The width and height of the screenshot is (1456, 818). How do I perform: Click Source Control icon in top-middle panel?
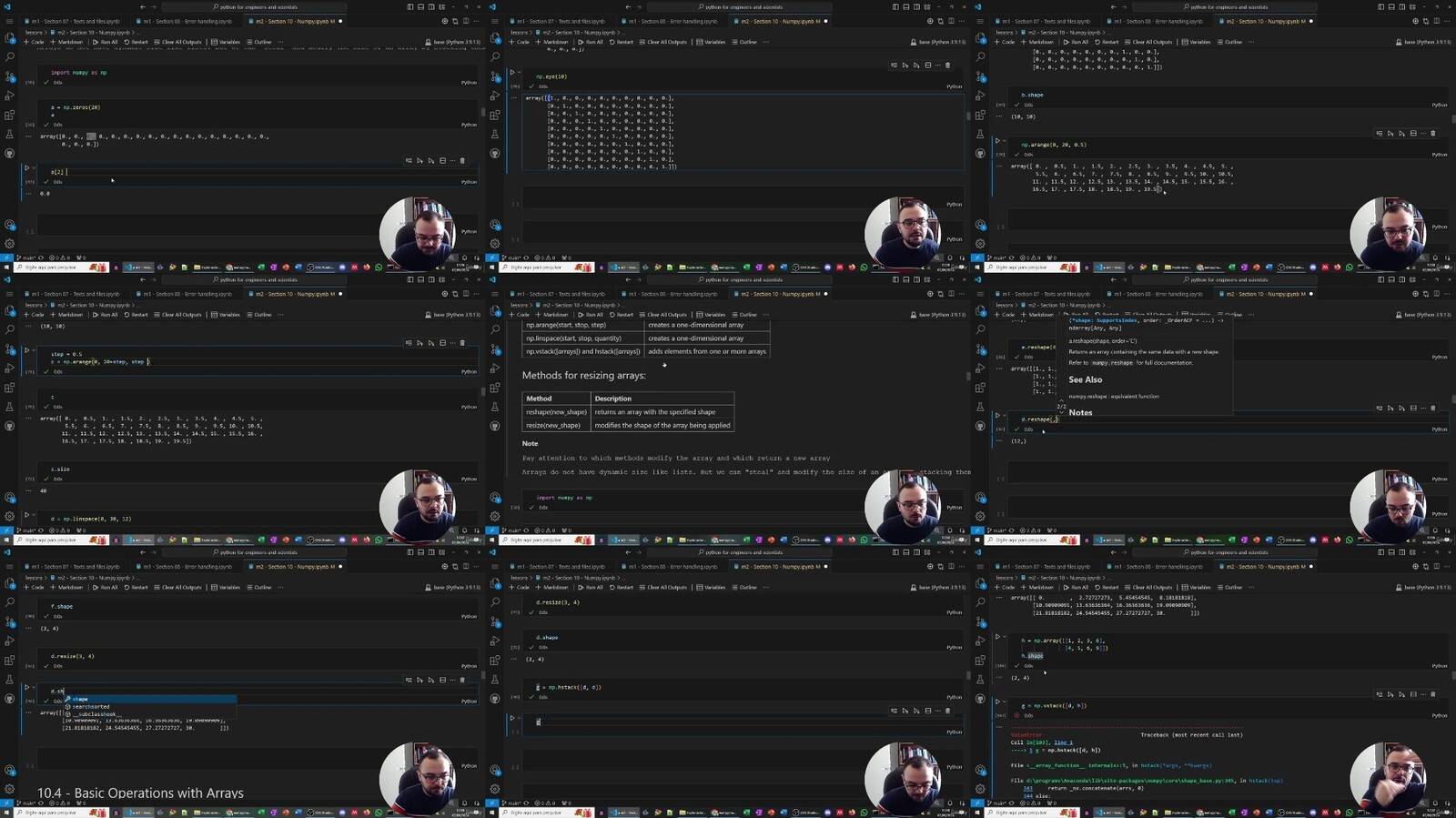point(495,76)
